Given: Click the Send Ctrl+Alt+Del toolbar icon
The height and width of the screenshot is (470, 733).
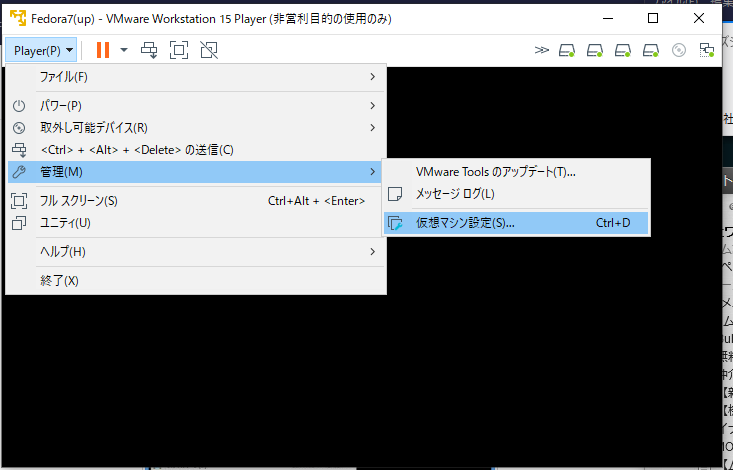Looking at the screenshot, I should click(x=149, y=50).
